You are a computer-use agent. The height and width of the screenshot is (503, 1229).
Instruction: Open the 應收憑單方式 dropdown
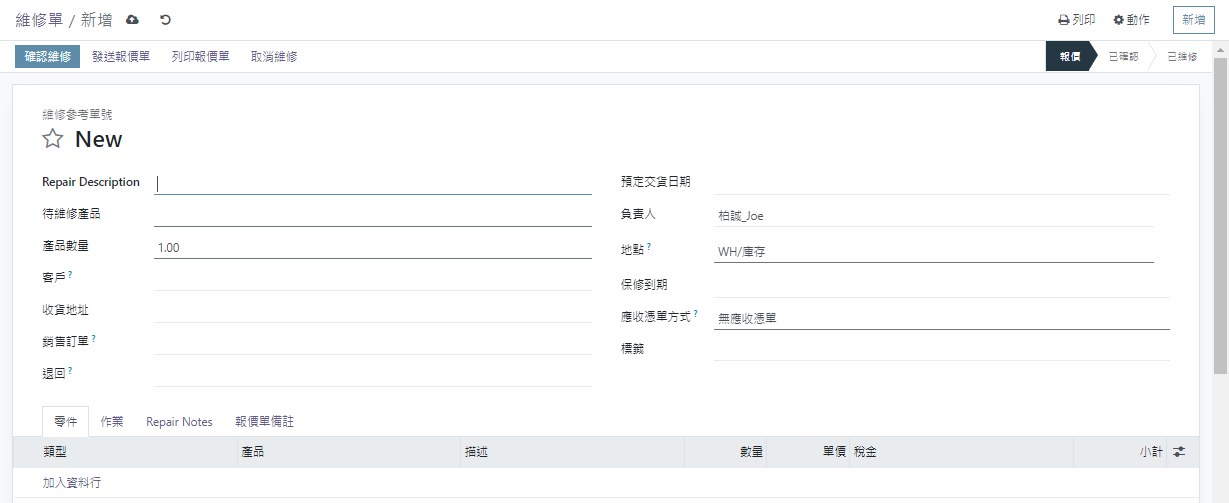click(940, 318)
